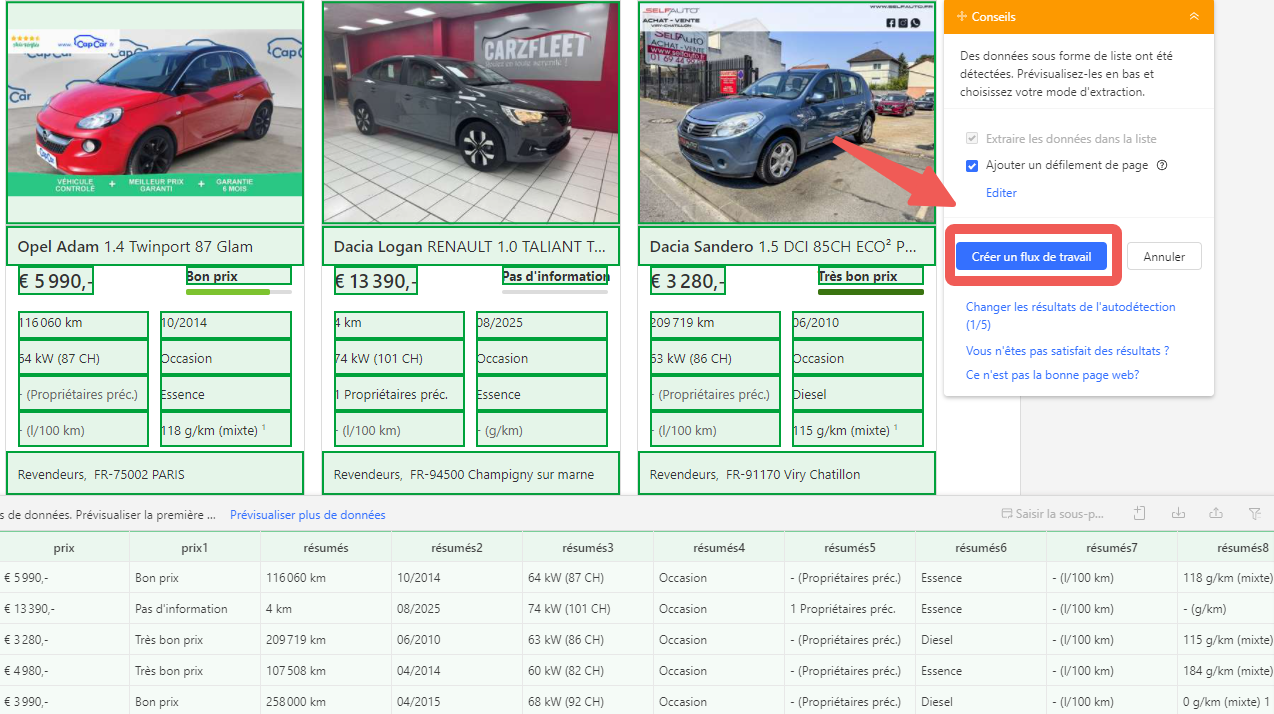Collapse the Conseils panel with double-chevron

point(1193,17)
